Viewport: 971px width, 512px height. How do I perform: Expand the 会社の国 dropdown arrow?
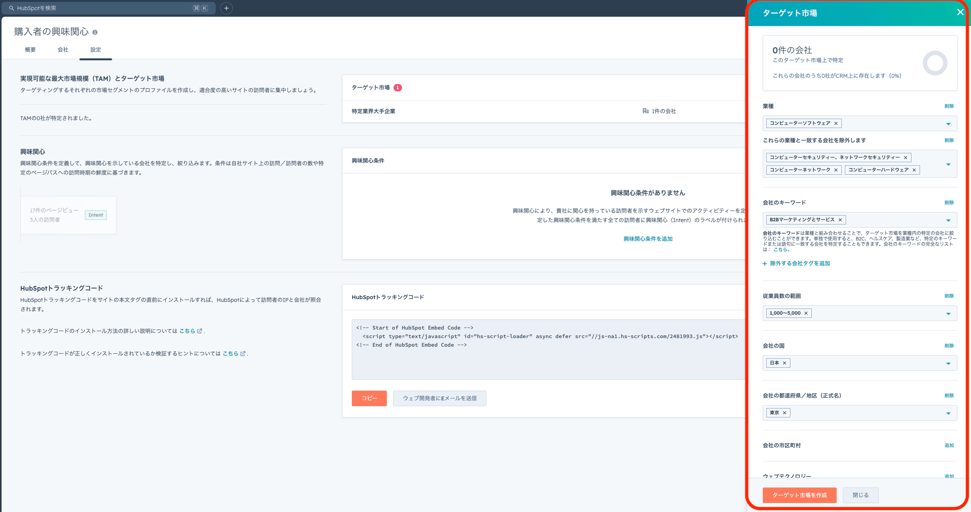[948, 363]
